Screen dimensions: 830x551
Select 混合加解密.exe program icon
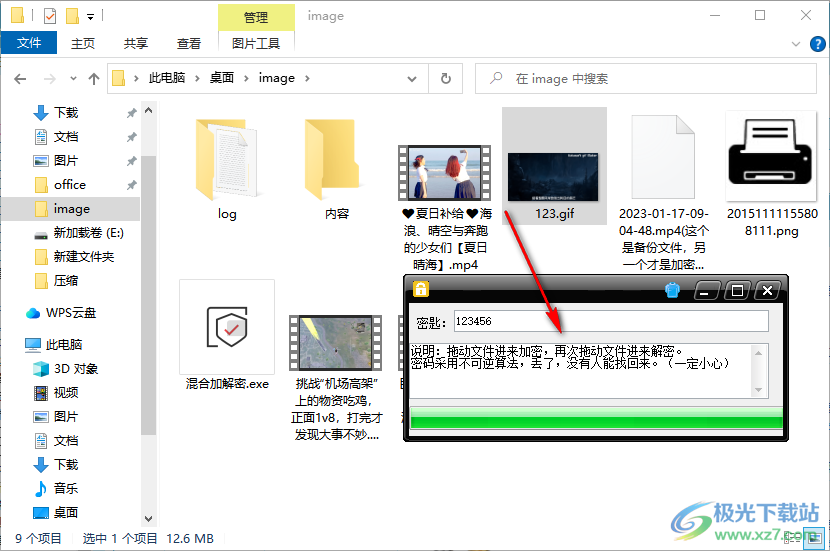[227, 327]
